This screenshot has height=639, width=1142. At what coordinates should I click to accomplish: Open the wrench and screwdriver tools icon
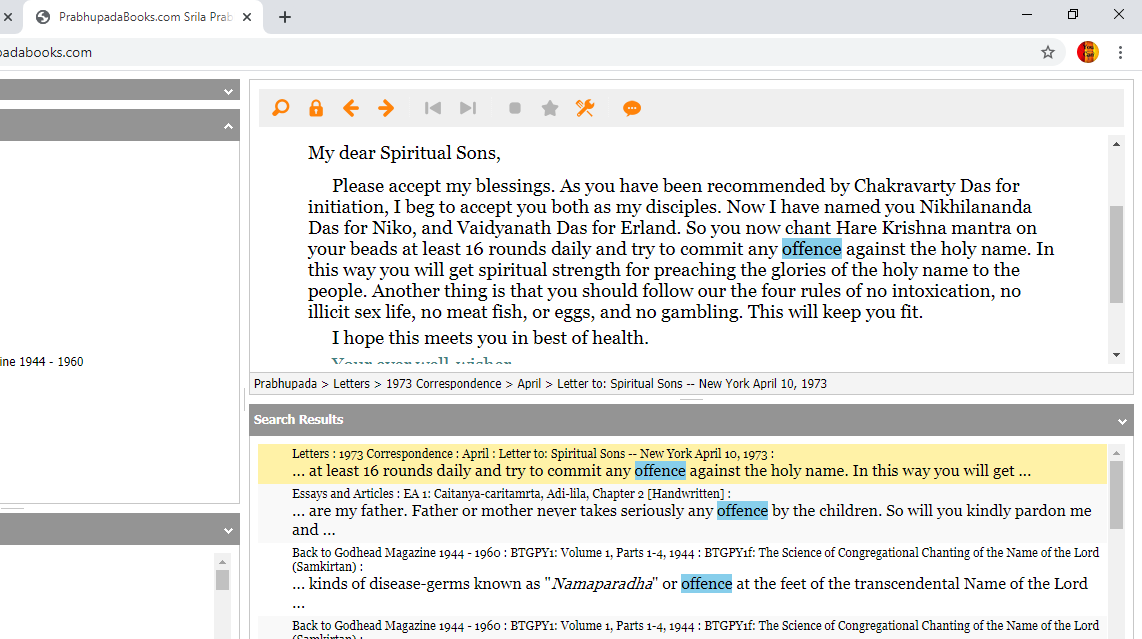585,109
